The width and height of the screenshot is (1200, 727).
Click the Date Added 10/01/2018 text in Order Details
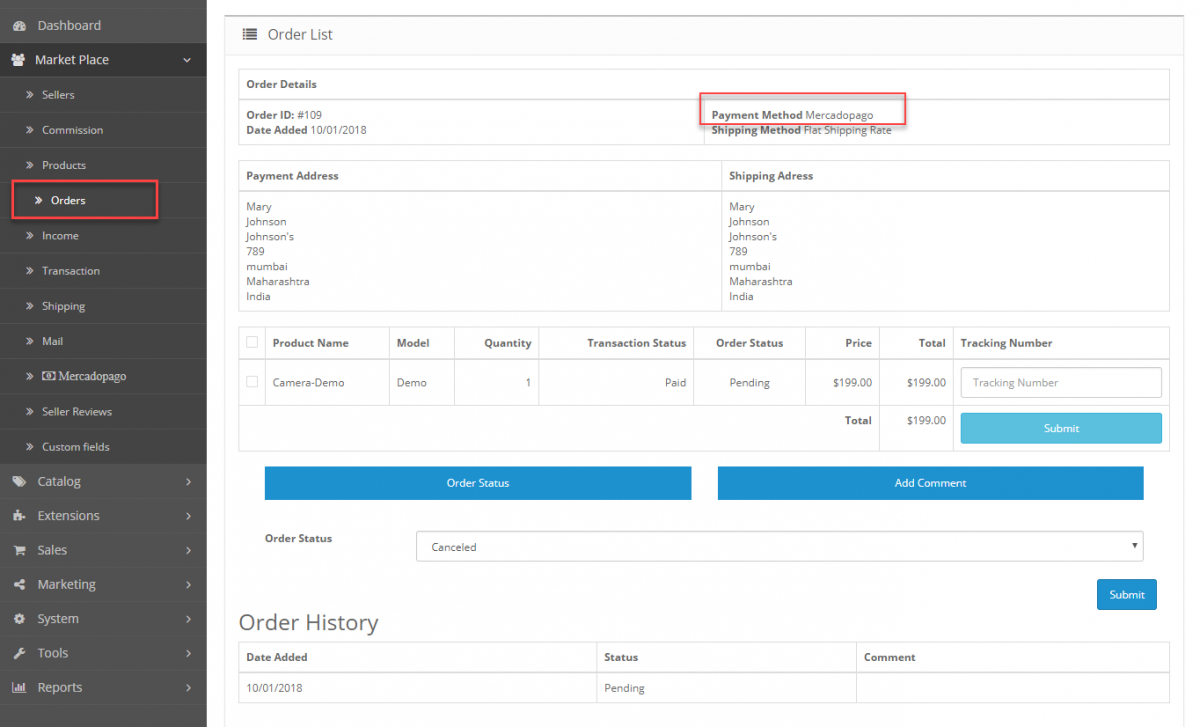coord(306,130)
